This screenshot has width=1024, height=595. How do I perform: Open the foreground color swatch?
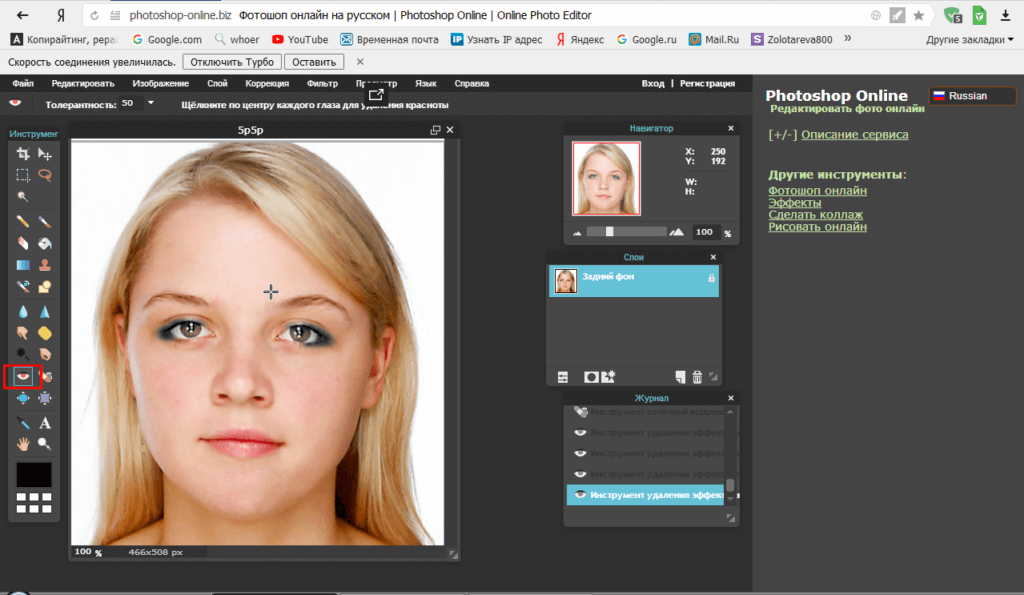coord(33,474)
